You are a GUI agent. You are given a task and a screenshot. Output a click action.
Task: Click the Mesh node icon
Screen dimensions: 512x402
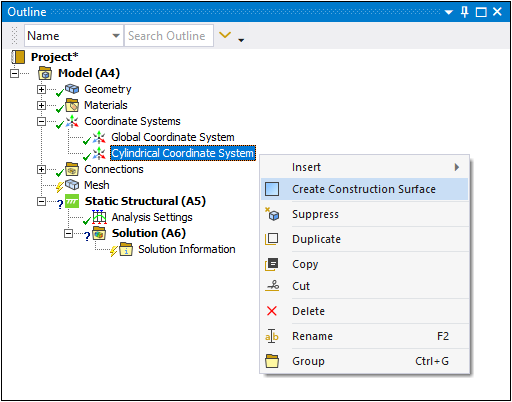[x=72, y=185]
